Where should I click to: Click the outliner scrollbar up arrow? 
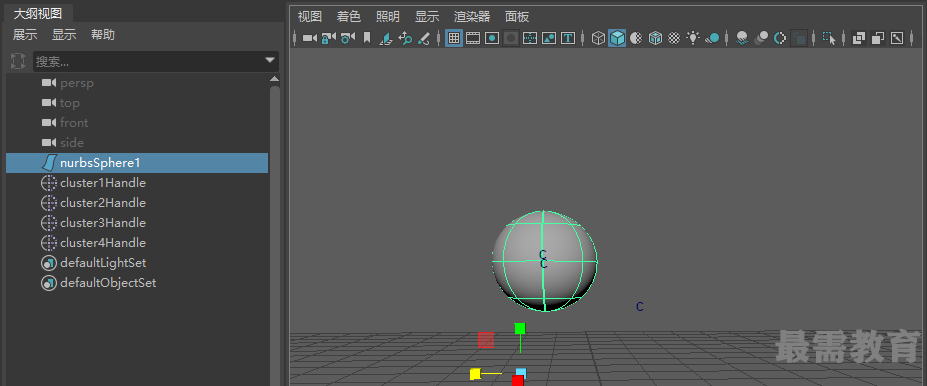(x=274, y=79)
